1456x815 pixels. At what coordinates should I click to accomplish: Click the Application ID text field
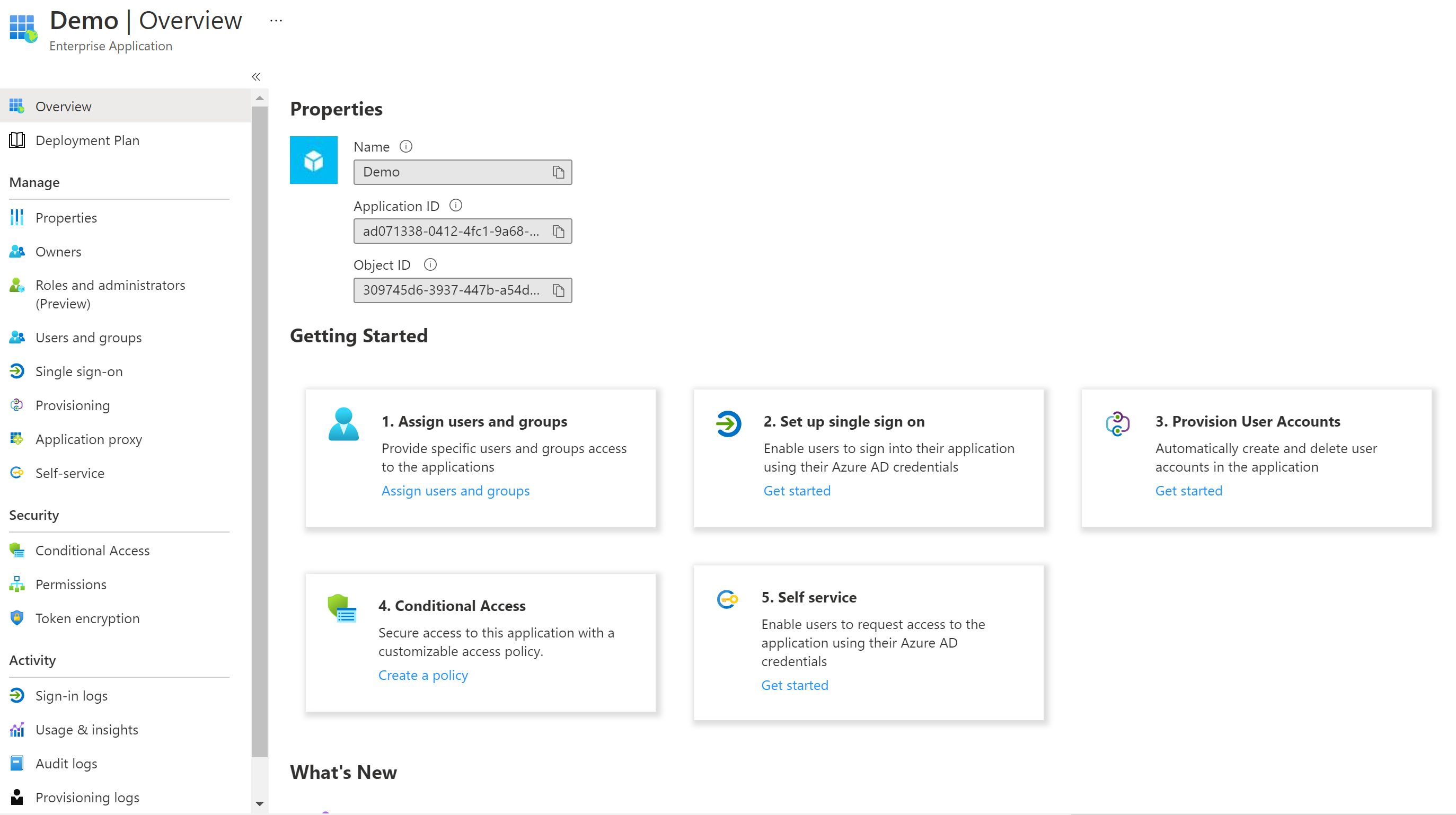pos(451,231)
